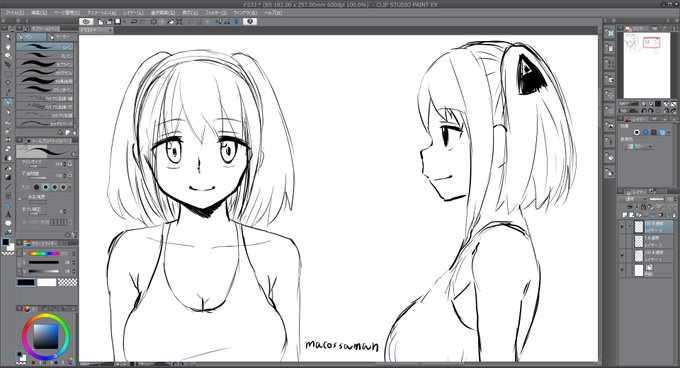The image size is (680, 368).
Task: Pick the black main color swatch under sliders
Action: pos(26,282)
